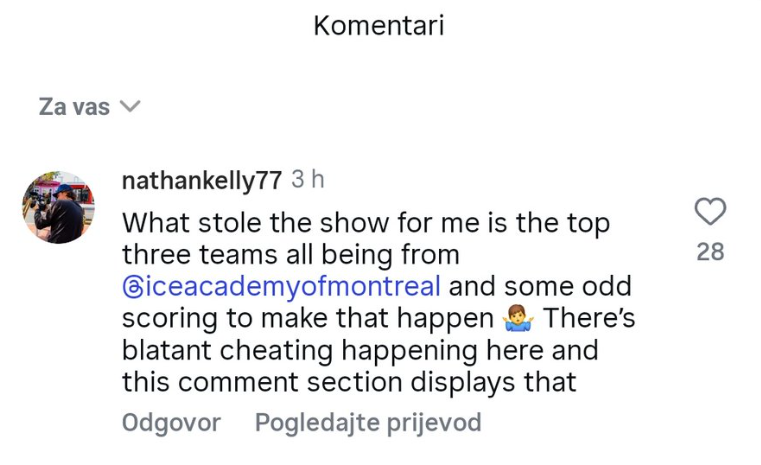Click the Komentari heading
The height and width of the screenshot is (465, 761).
[379, 26]
